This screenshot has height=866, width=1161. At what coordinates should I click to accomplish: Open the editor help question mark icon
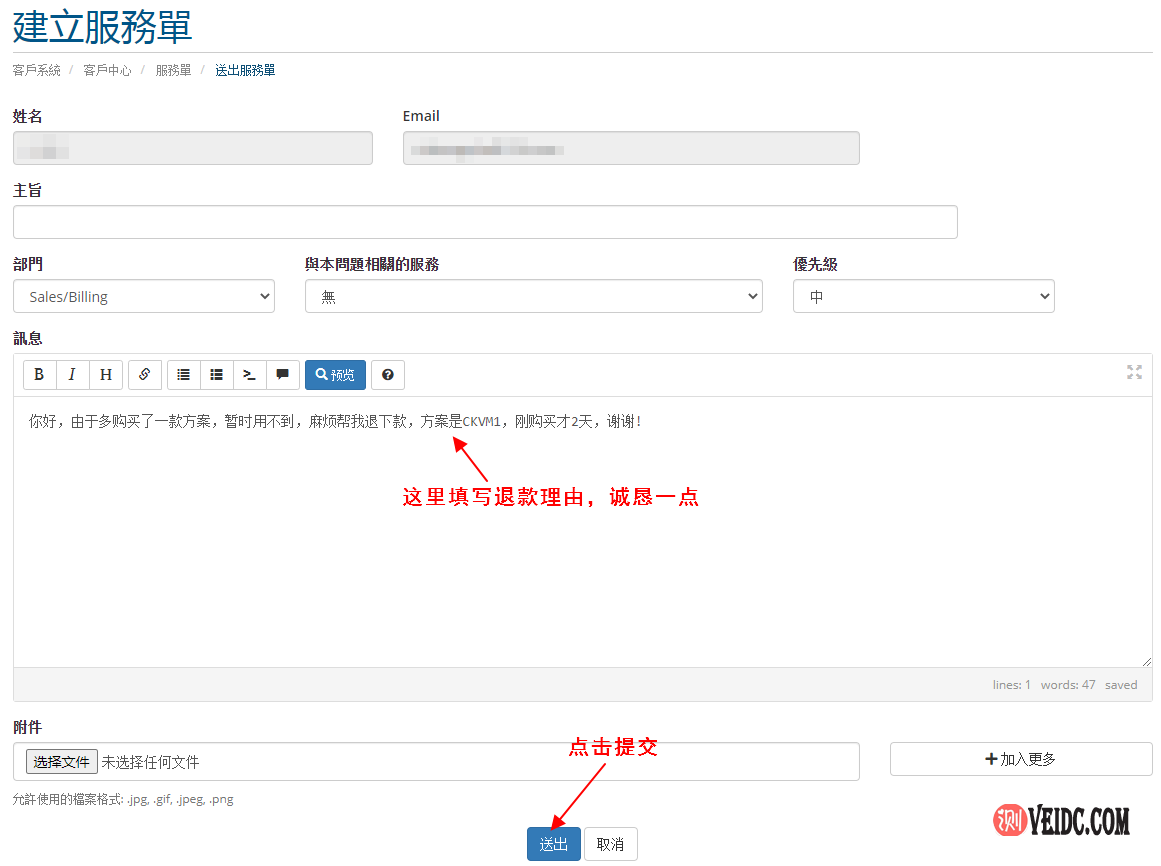388,375
